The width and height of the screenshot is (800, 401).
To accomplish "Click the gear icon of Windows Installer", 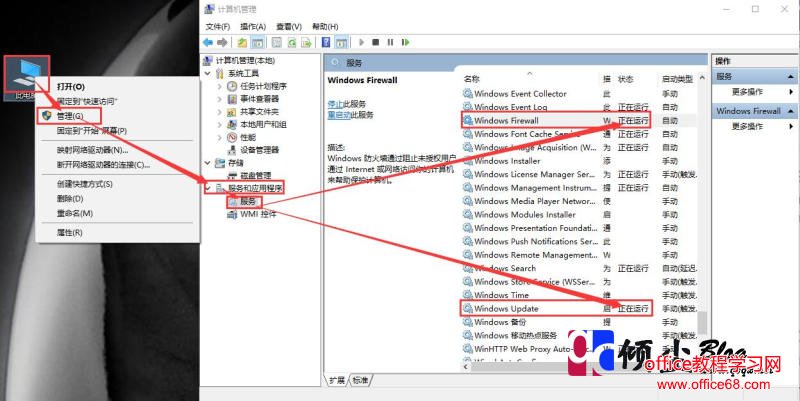I will pyautogui.click(x=467, y=161).
